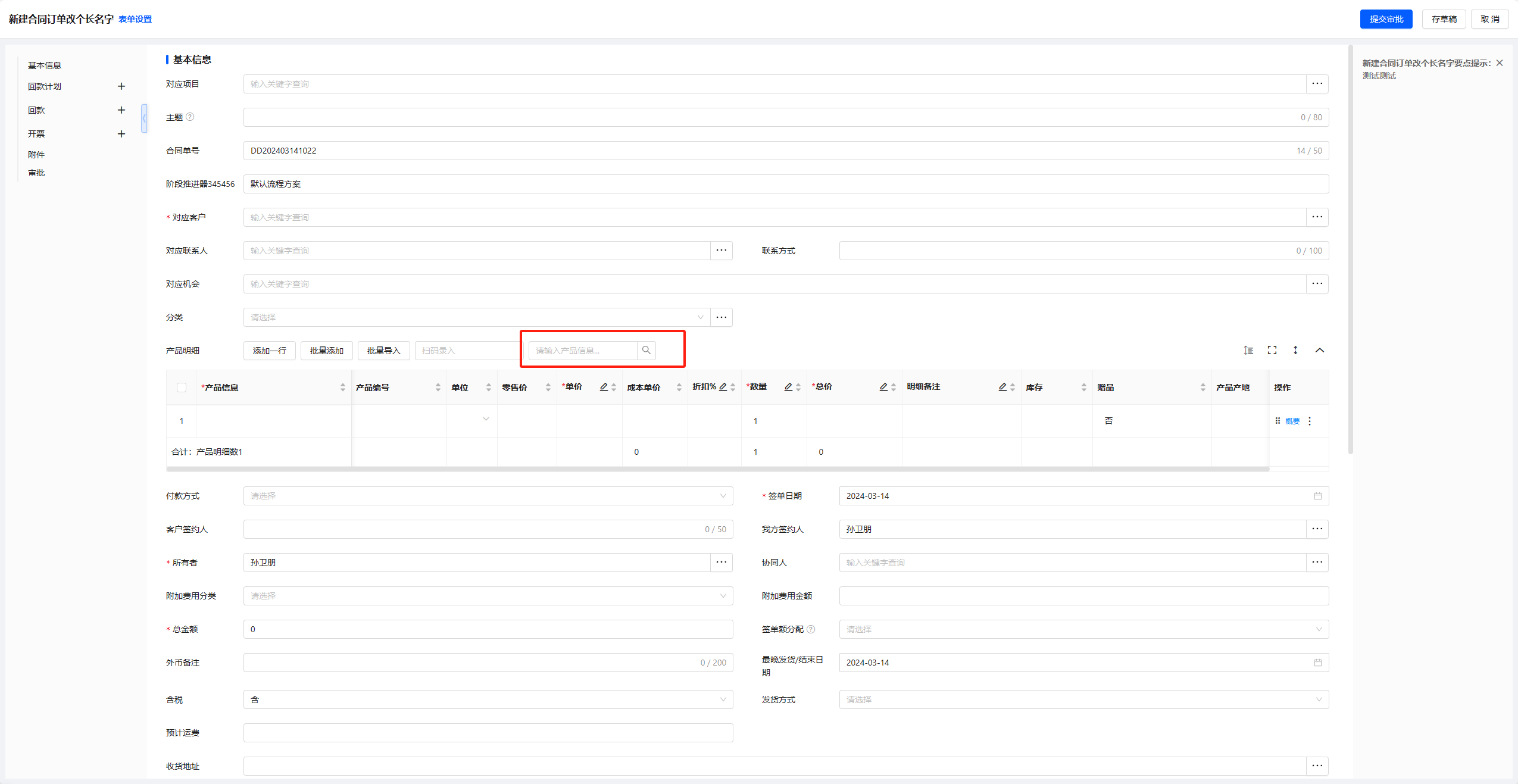
Task: Check the select-all checkbox in product table
Action: [182, 388]
